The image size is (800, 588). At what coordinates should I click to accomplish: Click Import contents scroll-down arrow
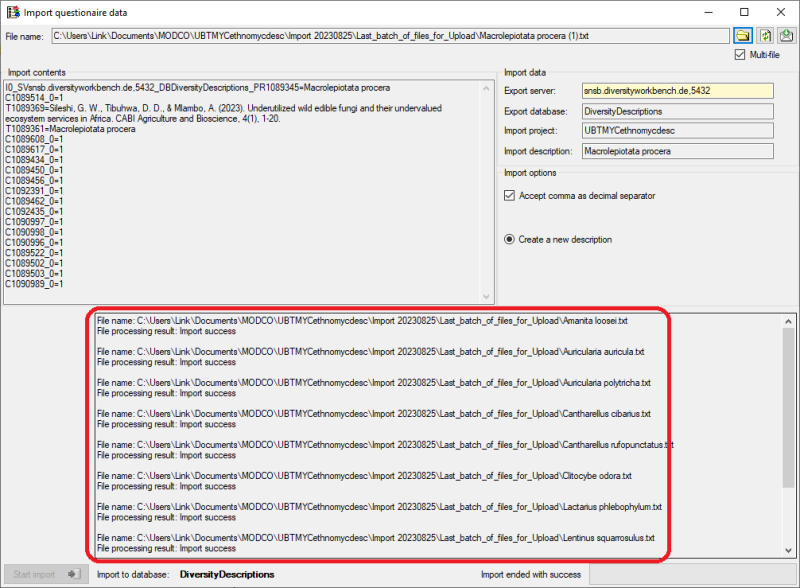click(487, 295)
